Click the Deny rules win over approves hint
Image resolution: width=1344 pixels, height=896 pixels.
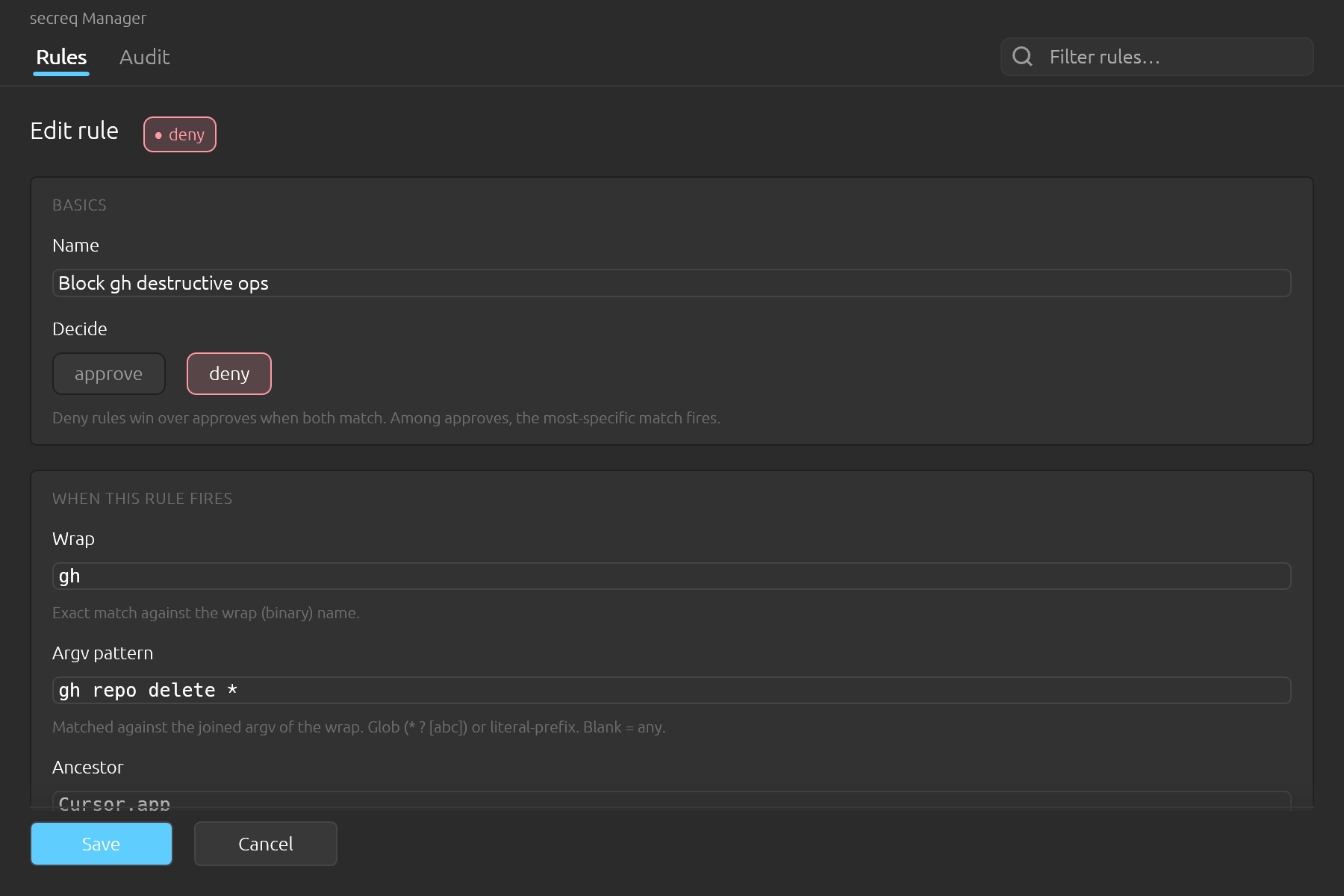386,418
